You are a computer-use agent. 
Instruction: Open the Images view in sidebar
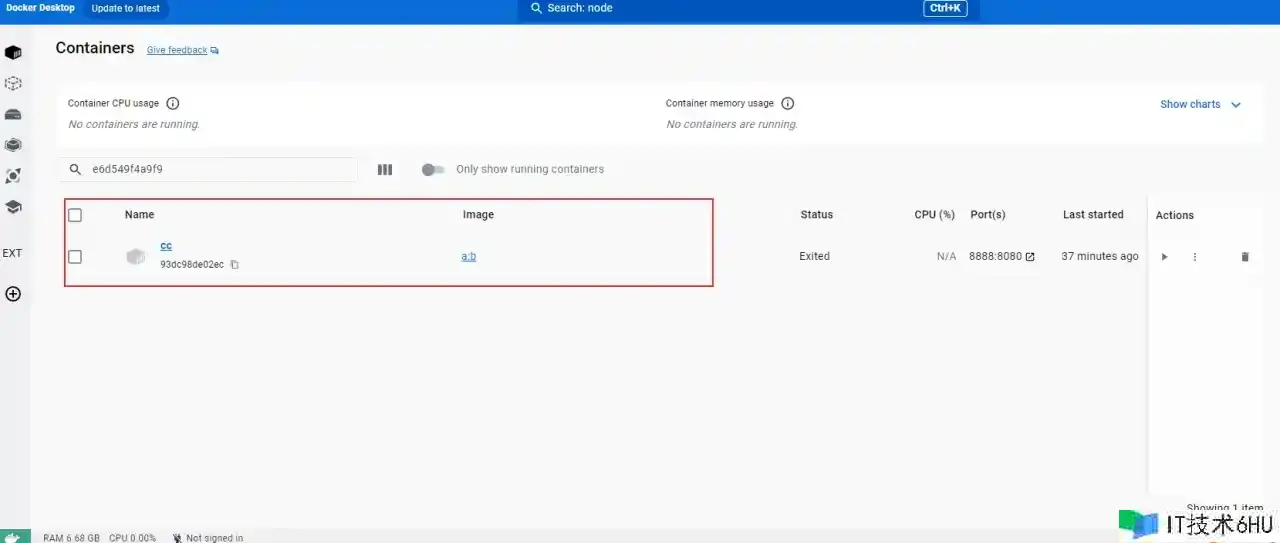13,83
